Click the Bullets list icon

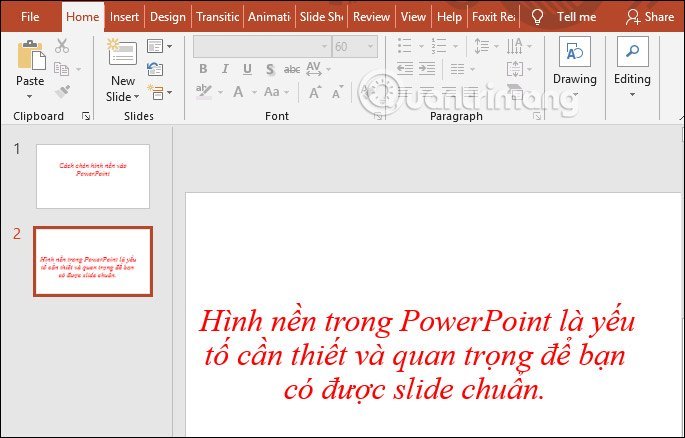[405, 45]
